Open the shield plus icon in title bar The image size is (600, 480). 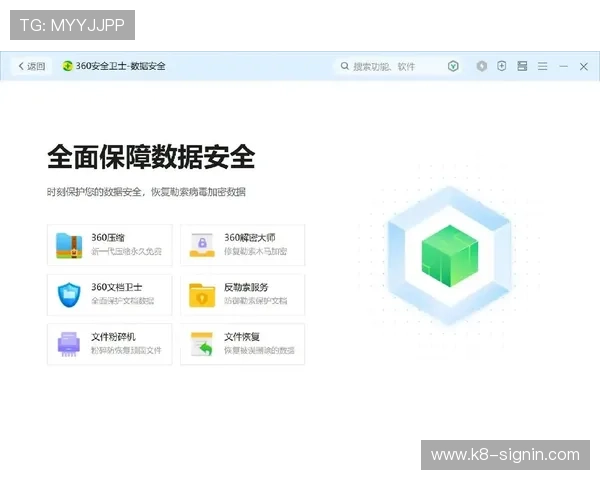click(501, 66)
